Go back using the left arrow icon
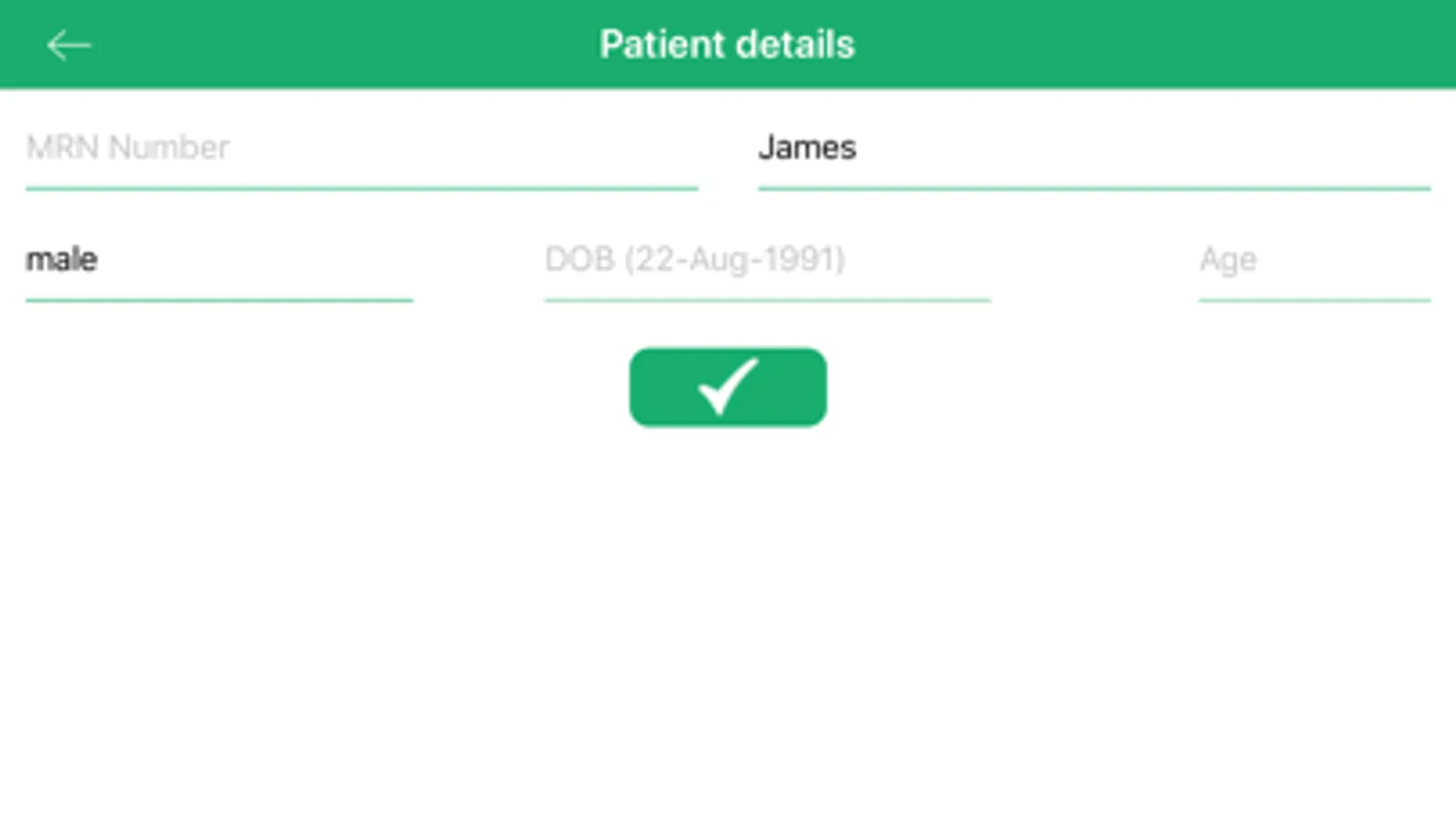 [68, 45]
